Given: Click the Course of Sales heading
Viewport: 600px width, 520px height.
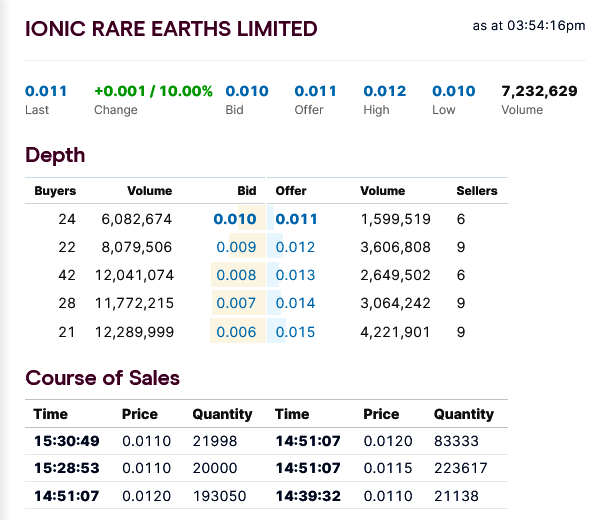Looking at the screenshot, I should pos(103,378).
